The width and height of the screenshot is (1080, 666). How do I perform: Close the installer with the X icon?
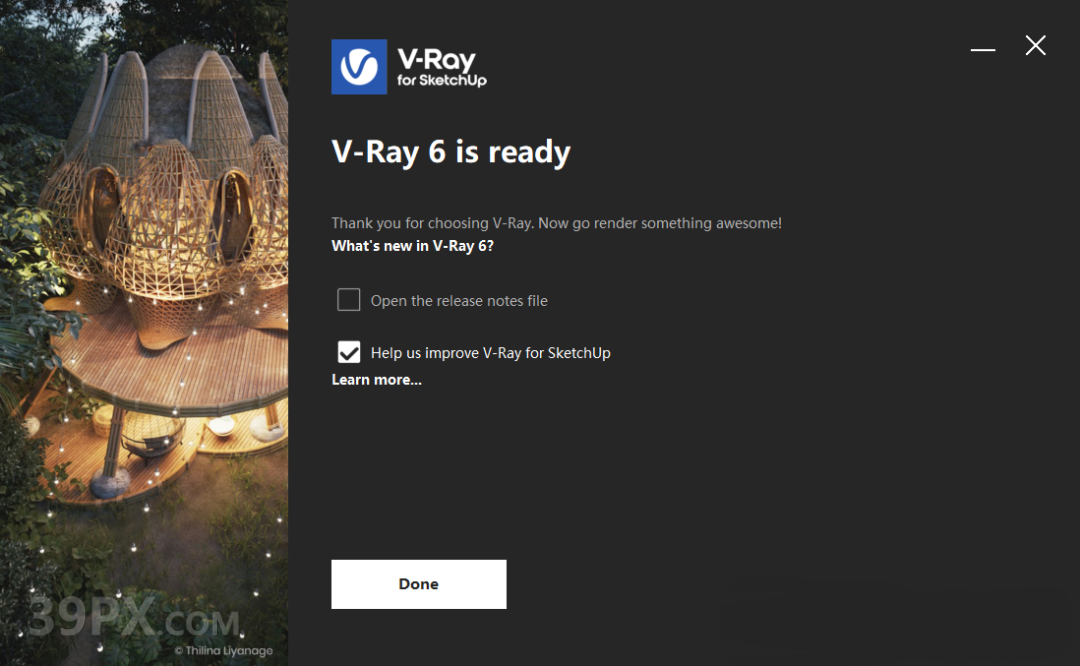pyautogui.click(x=1035, y=45)
